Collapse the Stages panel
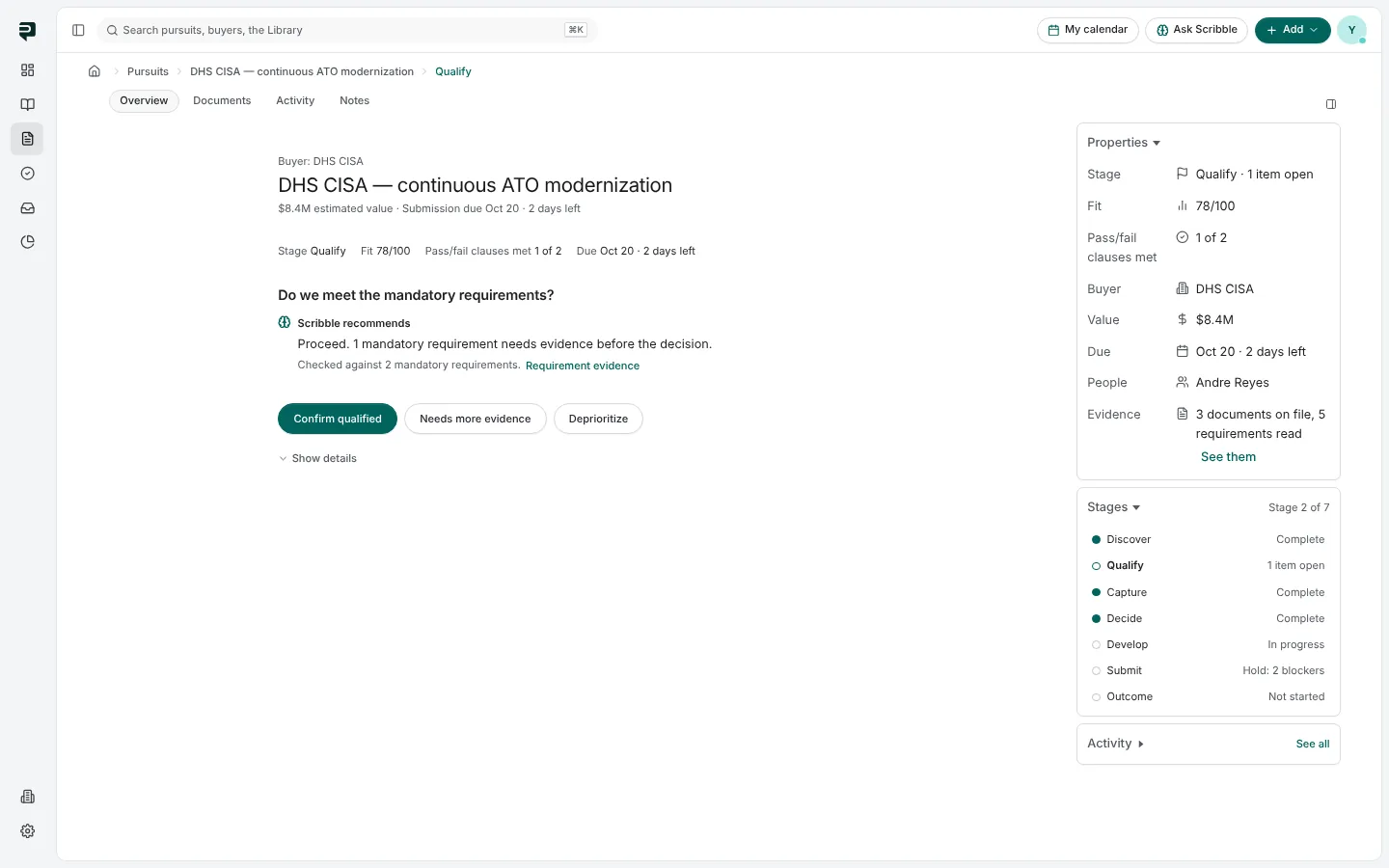The image size is (1389, 868). click(x=1113, y=507)
